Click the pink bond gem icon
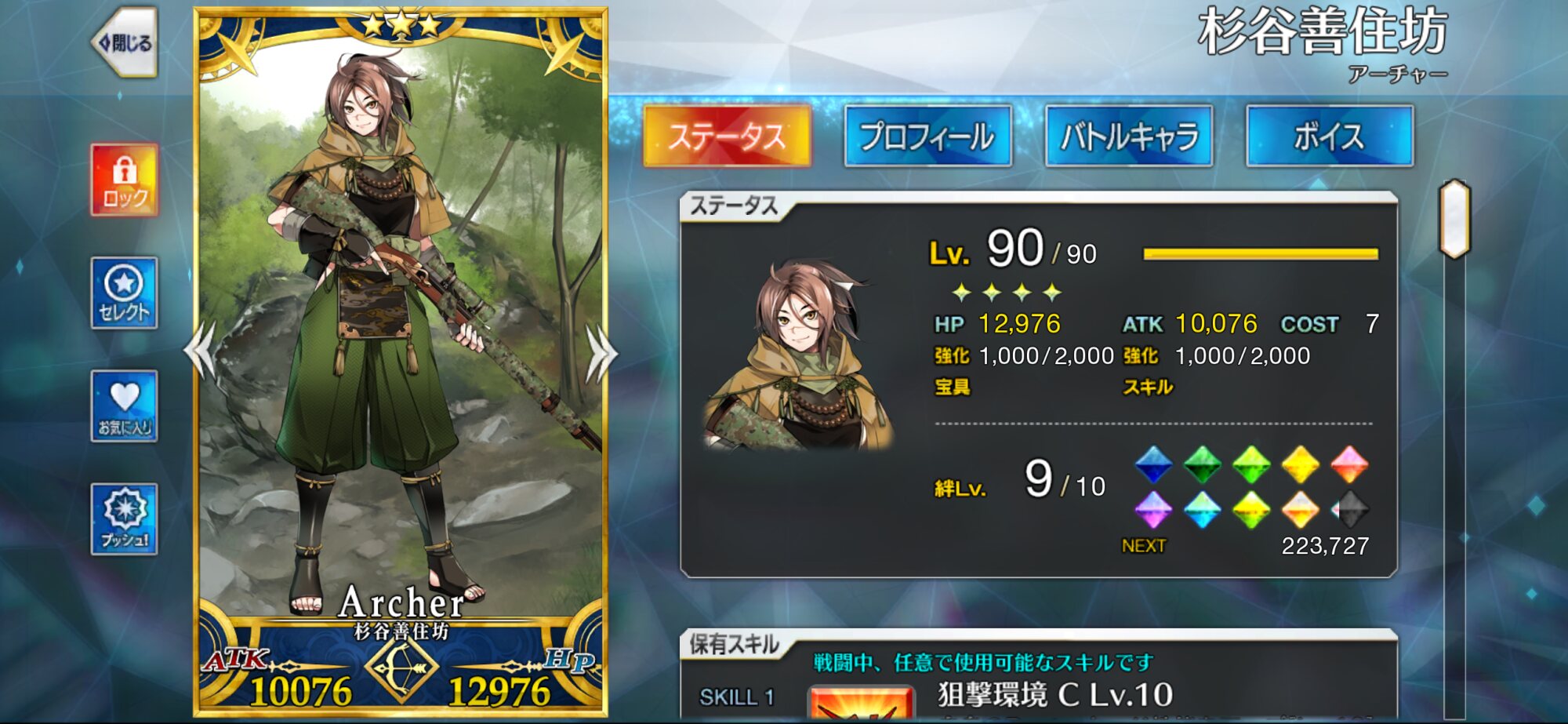Screen dimensions: 1568x724 1349,464
